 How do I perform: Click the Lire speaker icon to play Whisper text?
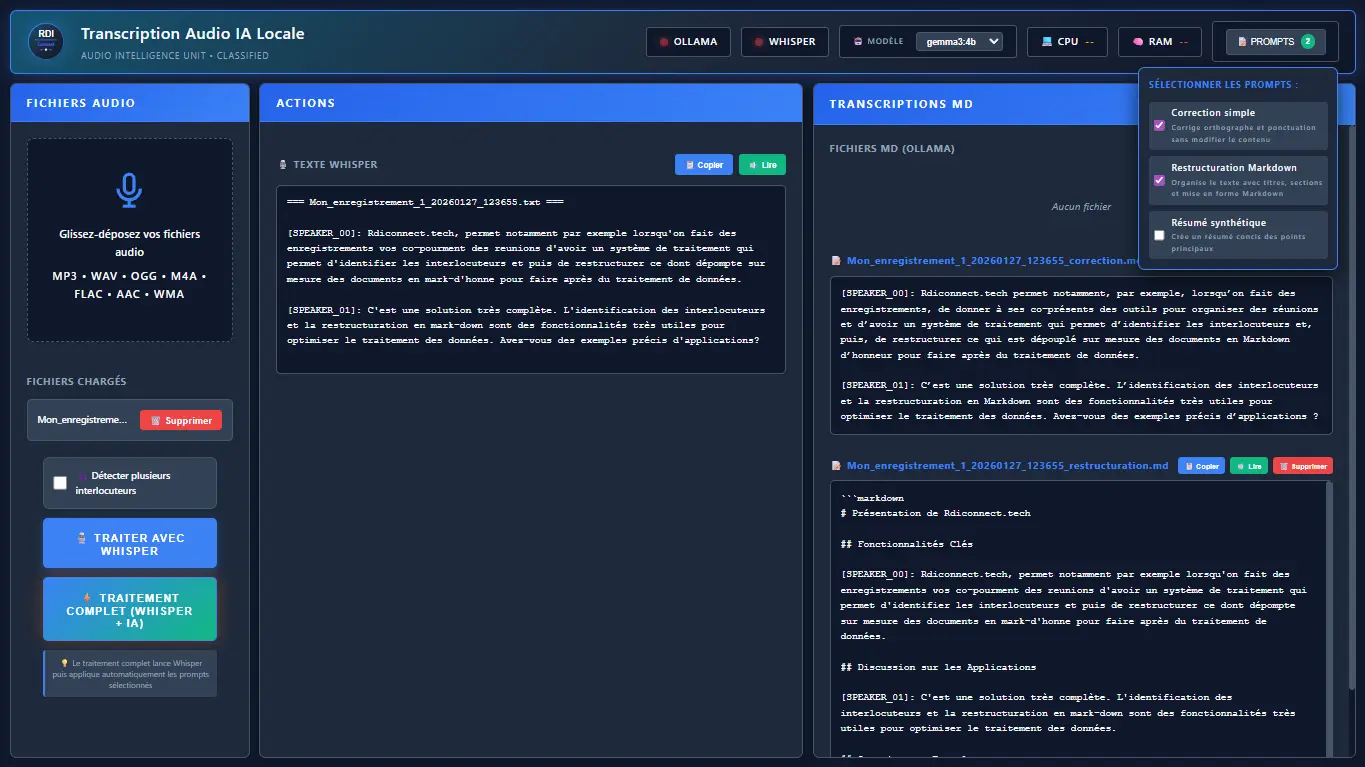[x=752, y=164]
